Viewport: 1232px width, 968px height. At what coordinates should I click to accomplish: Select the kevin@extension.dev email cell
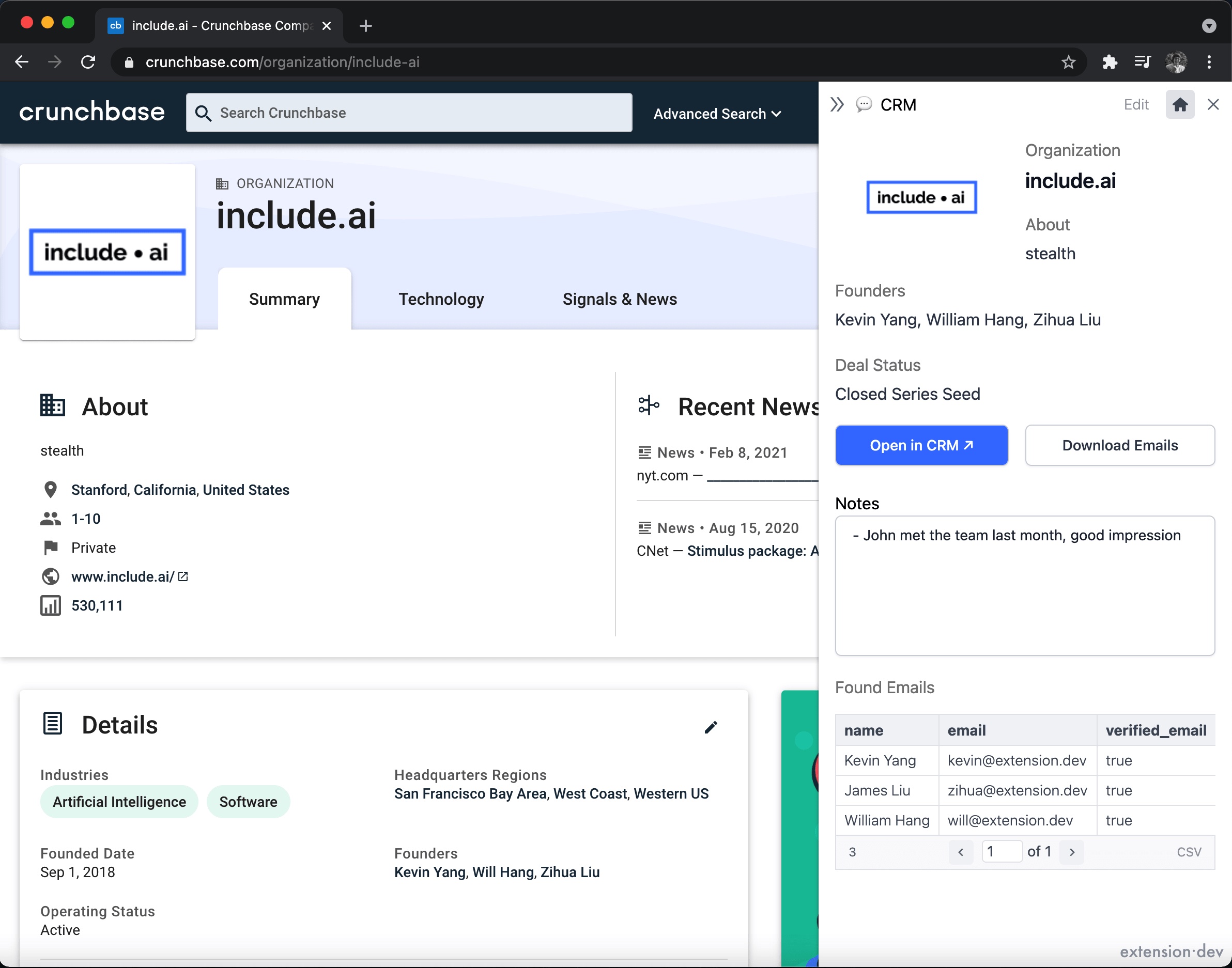1017,760
